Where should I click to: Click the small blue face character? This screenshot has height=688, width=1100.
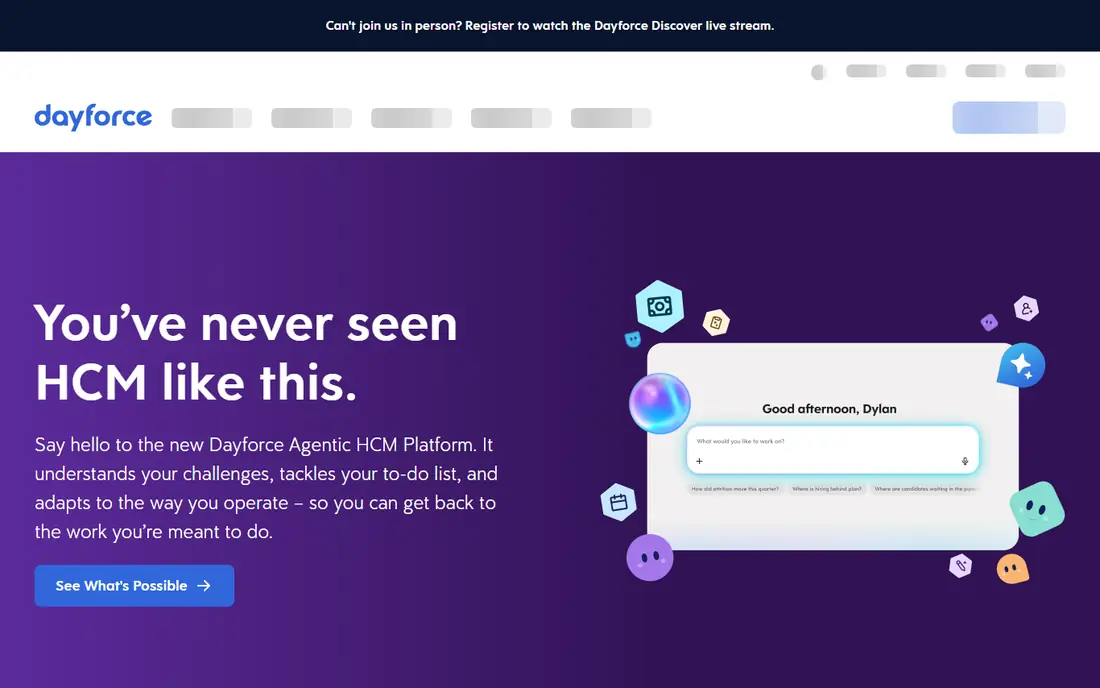633,339
